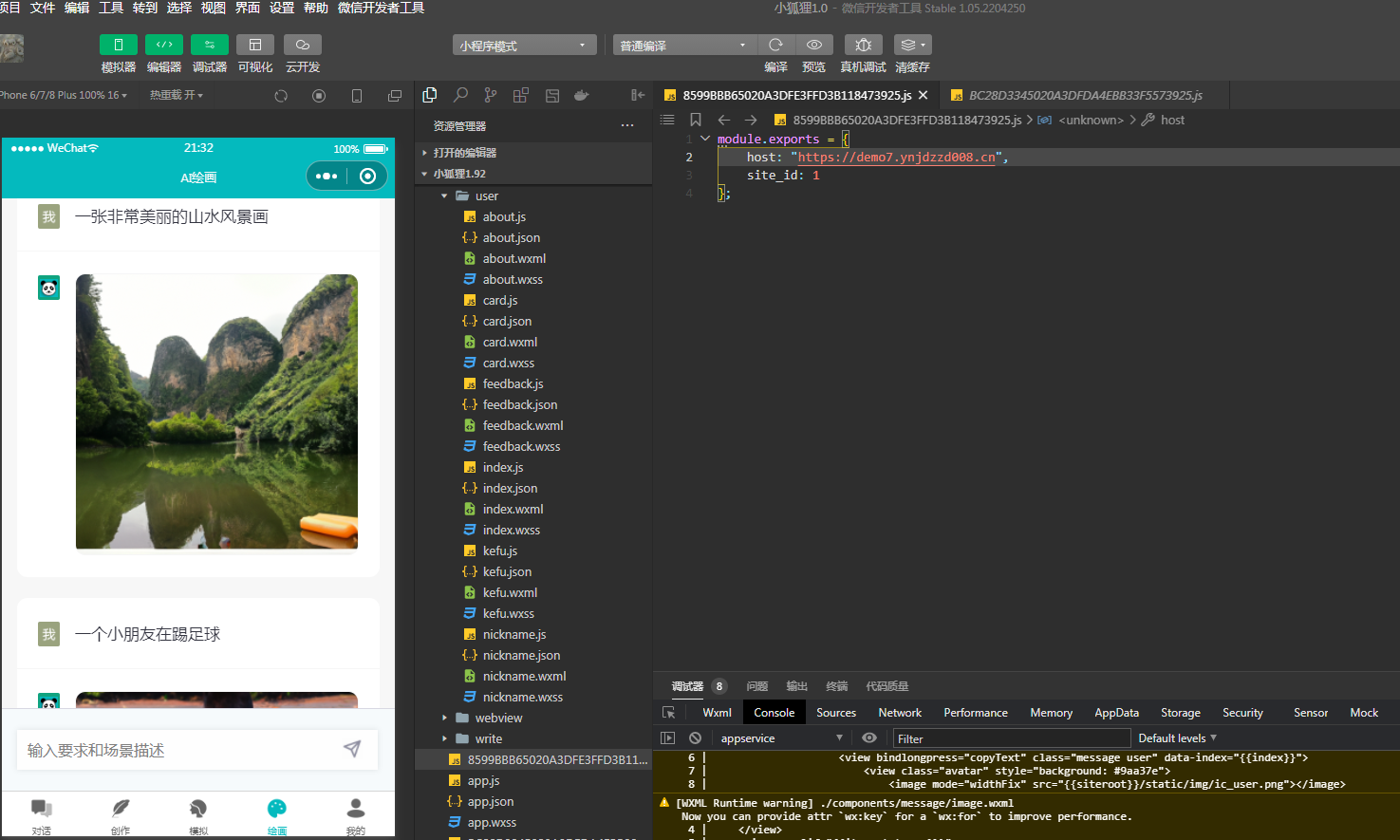Open the 清缓存 clear cache dropdown
The width and height of the screenshot is (1400, 840).
(912, 45)
